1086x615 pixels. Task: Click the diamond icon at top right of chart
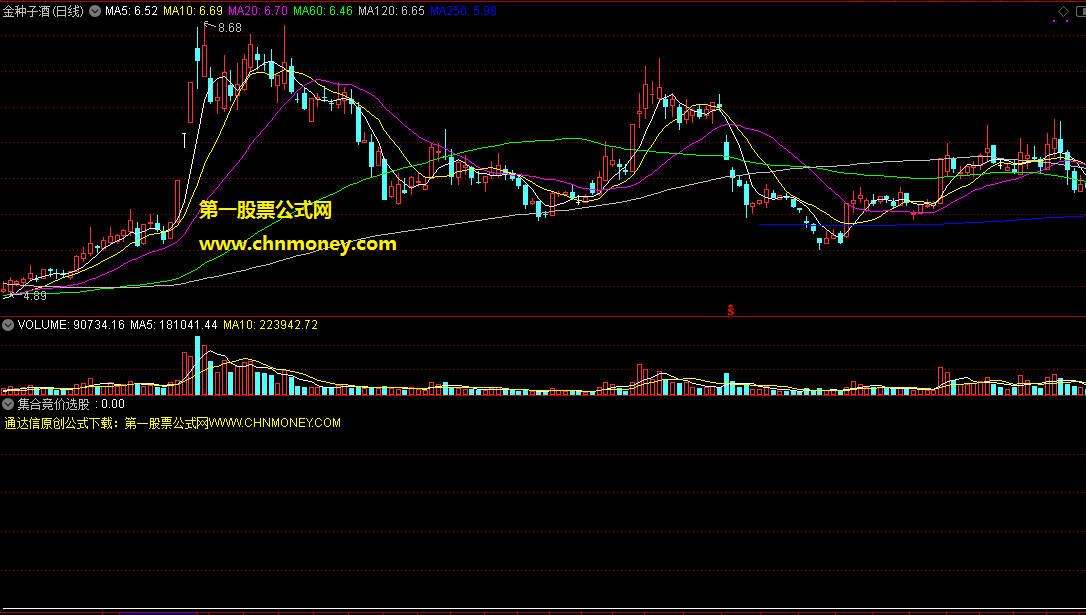point(1063,11)
